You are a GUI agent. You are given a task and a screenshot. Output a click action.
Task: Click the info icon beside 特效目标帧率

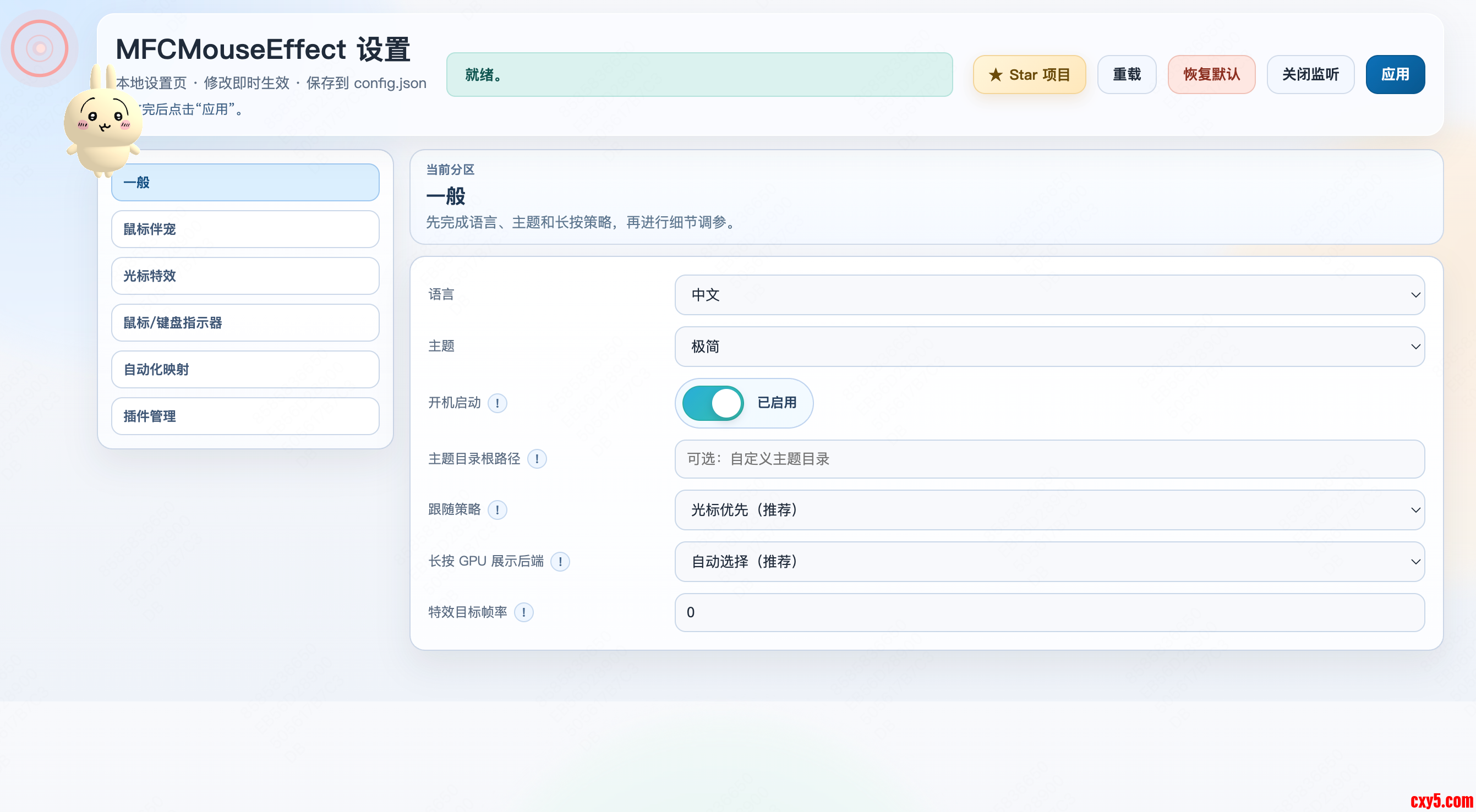(523, 612)
